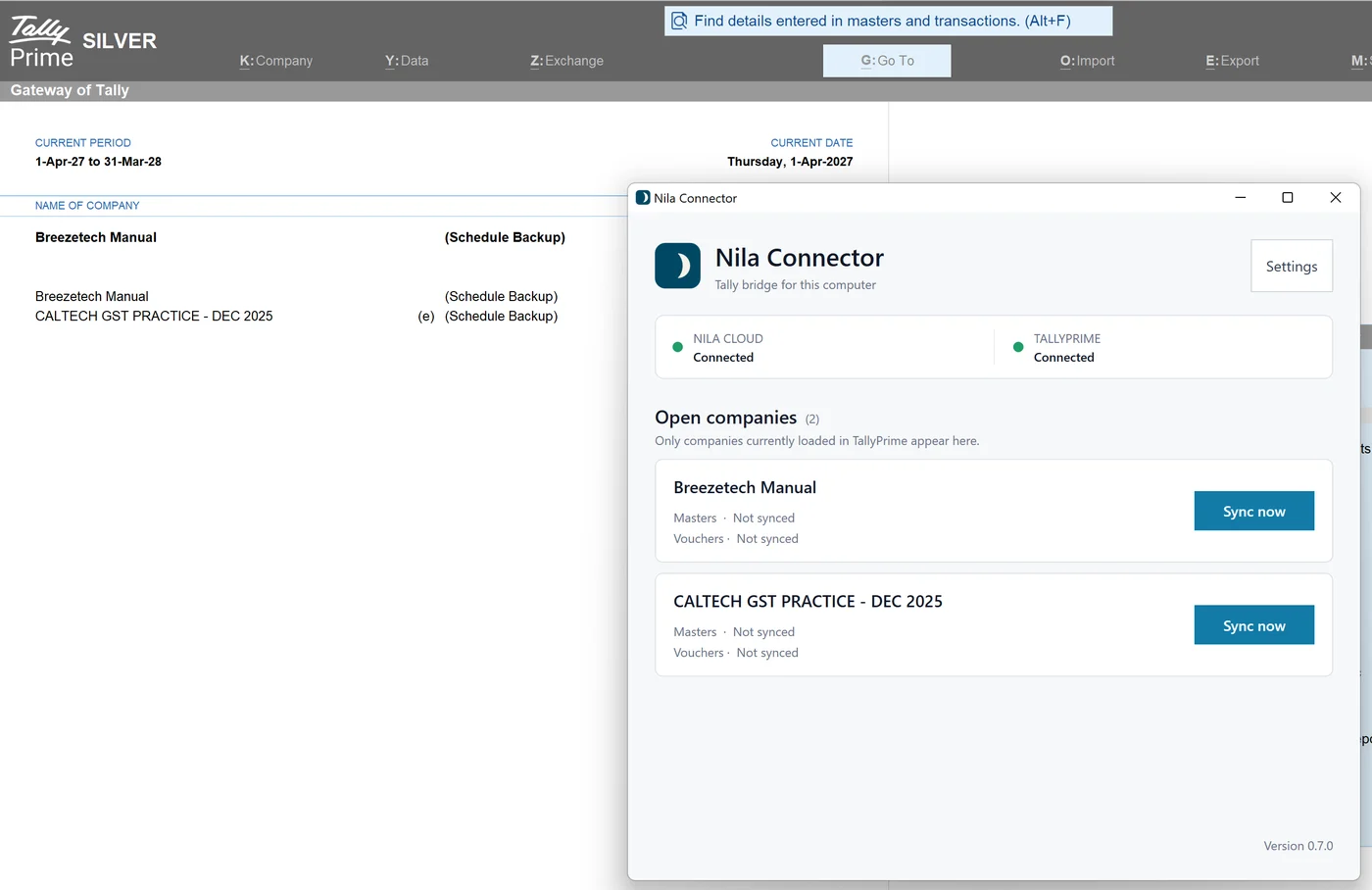The image size is (1372, 890).
Task: Click the Tally Prime logo
Action: click(41, 42)
